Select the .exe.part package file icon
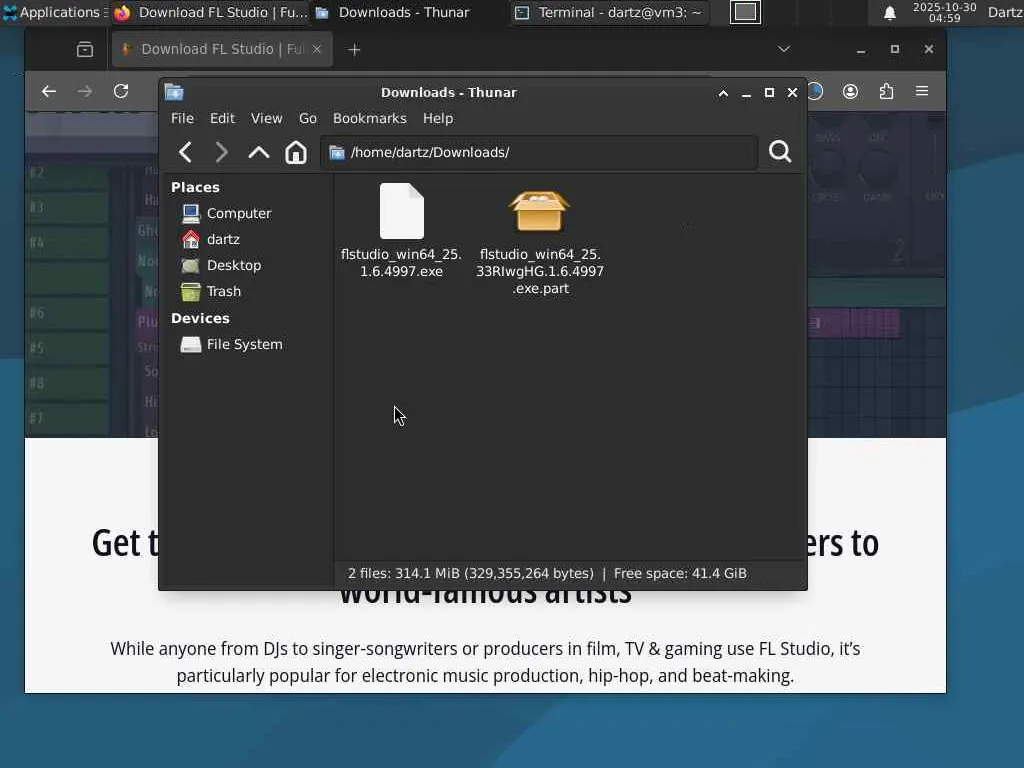The width and height of the screenshot is (1024, 768). point(539,212)
